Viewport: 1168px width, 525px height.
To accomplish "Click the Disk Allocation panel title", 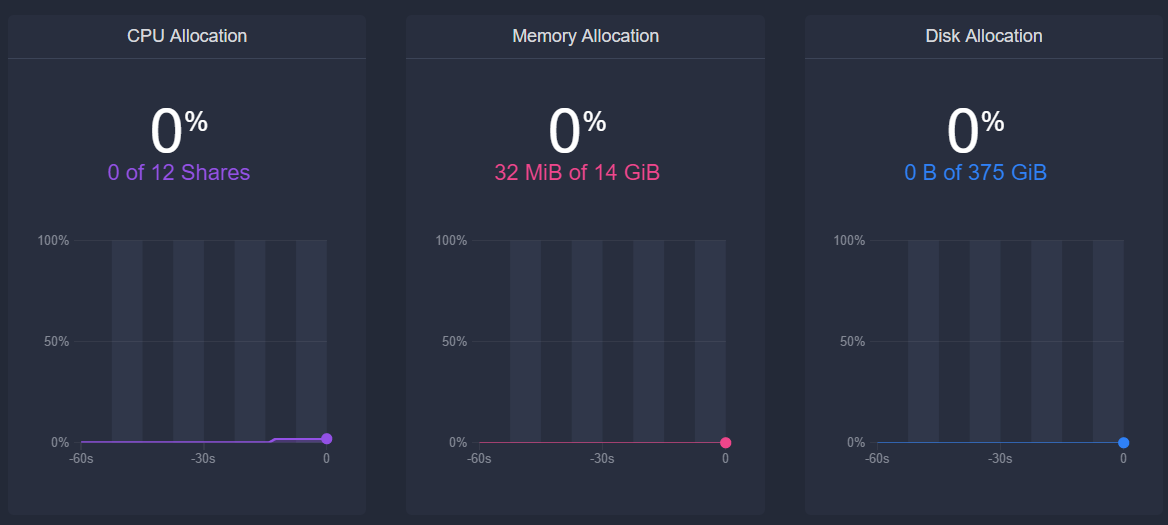I will tap(984, 36).
